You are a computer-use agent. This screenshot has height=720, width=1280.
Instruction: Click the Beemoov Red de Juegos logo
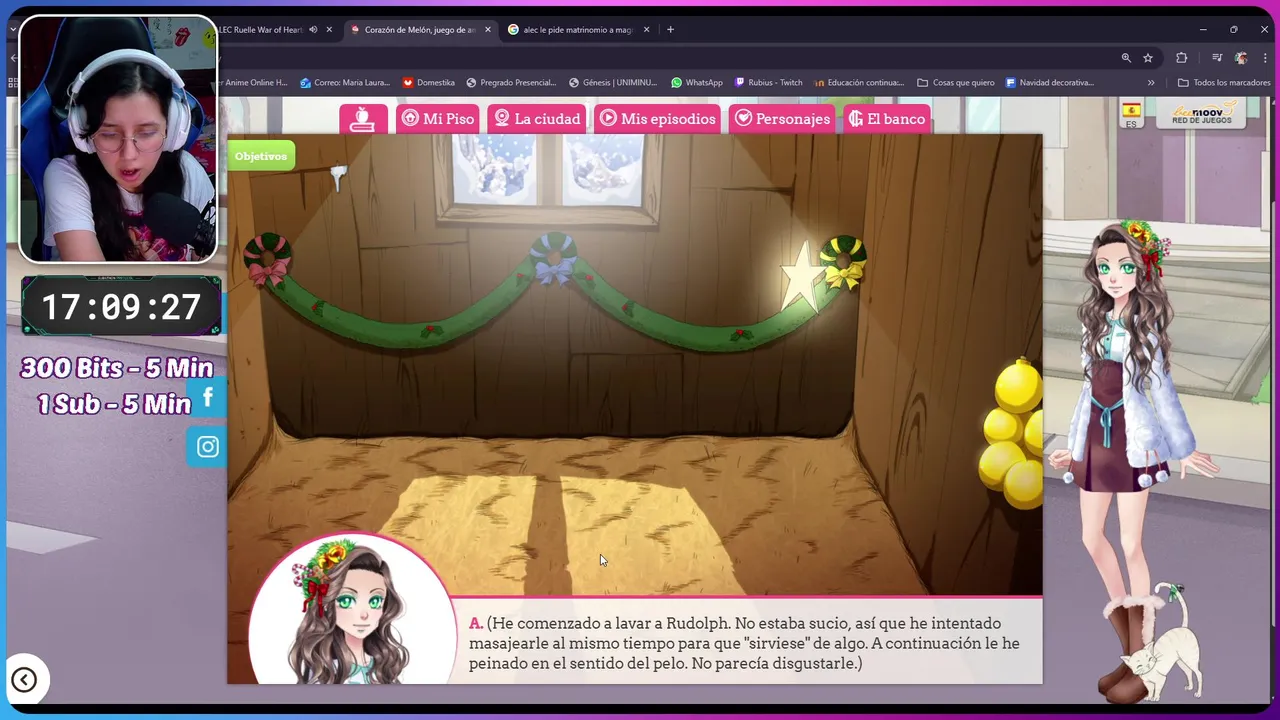click(x=1201, y=112)
